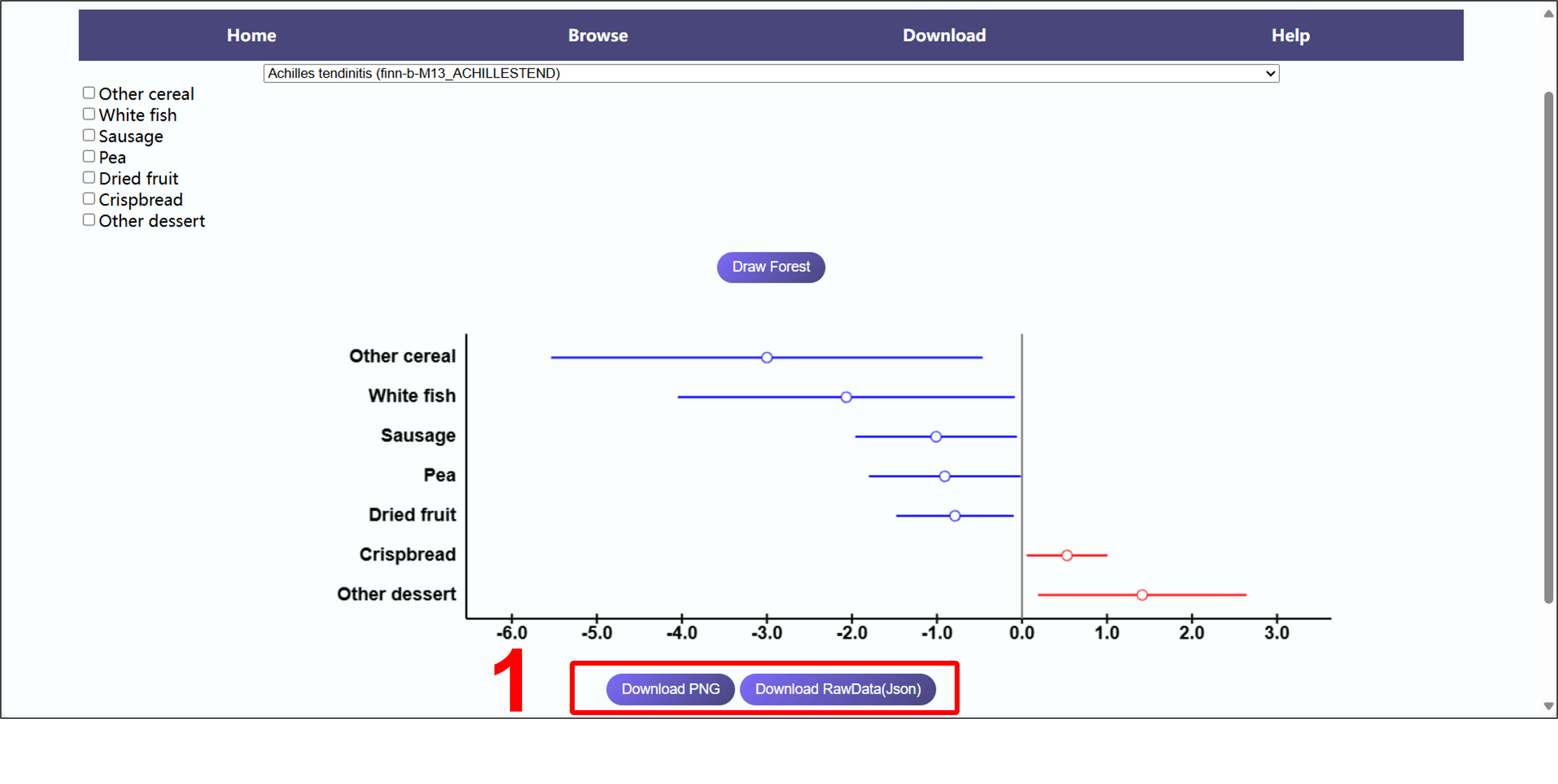The image size is (1558, 784).
Task: Open the Achilles tendinitis outcome dropdown
Action: pos(771,74)
